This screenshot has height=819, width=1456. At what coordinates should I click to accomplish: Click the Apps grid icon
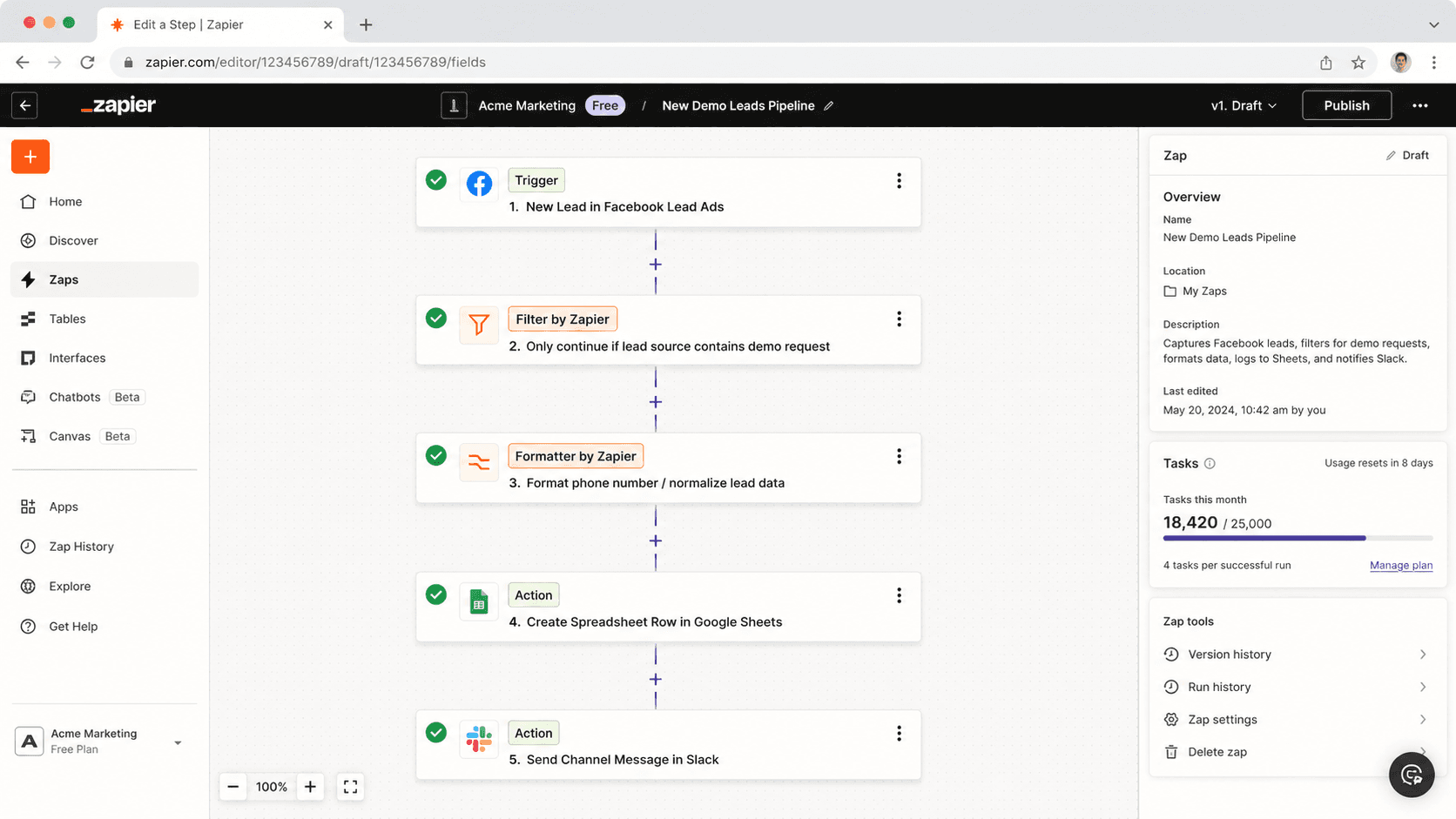[28, 507]
